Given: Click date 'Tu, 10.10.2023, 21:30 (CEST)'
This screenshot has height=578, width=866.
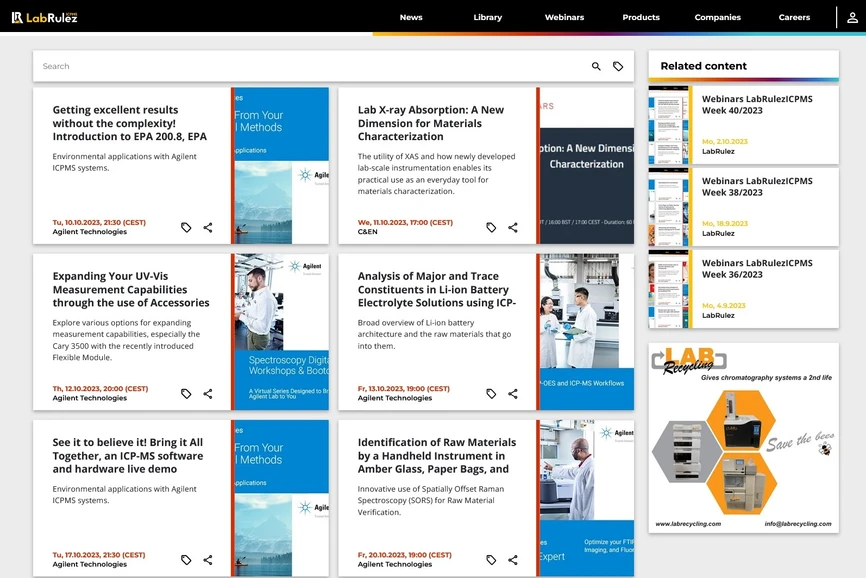Looking at the screenshot, I should [99, 222].
